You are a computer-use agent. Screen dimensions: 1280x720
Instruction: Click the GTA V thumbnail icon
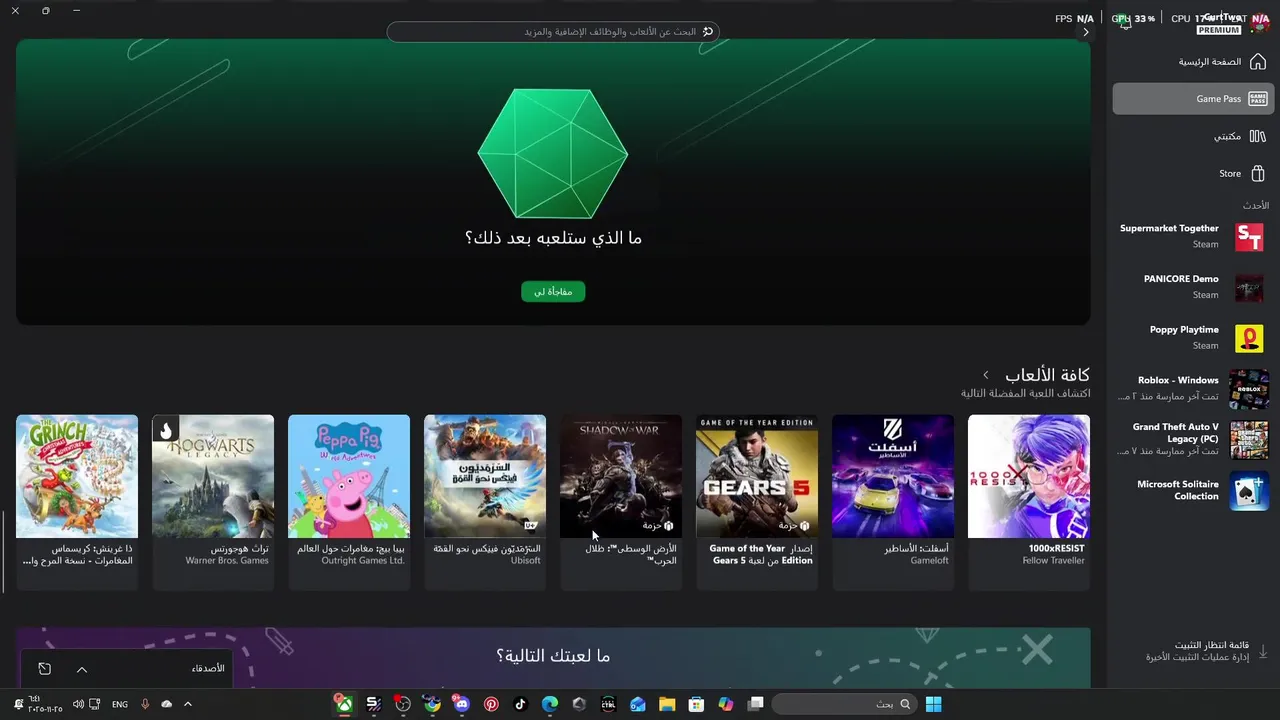point(1249,440)
